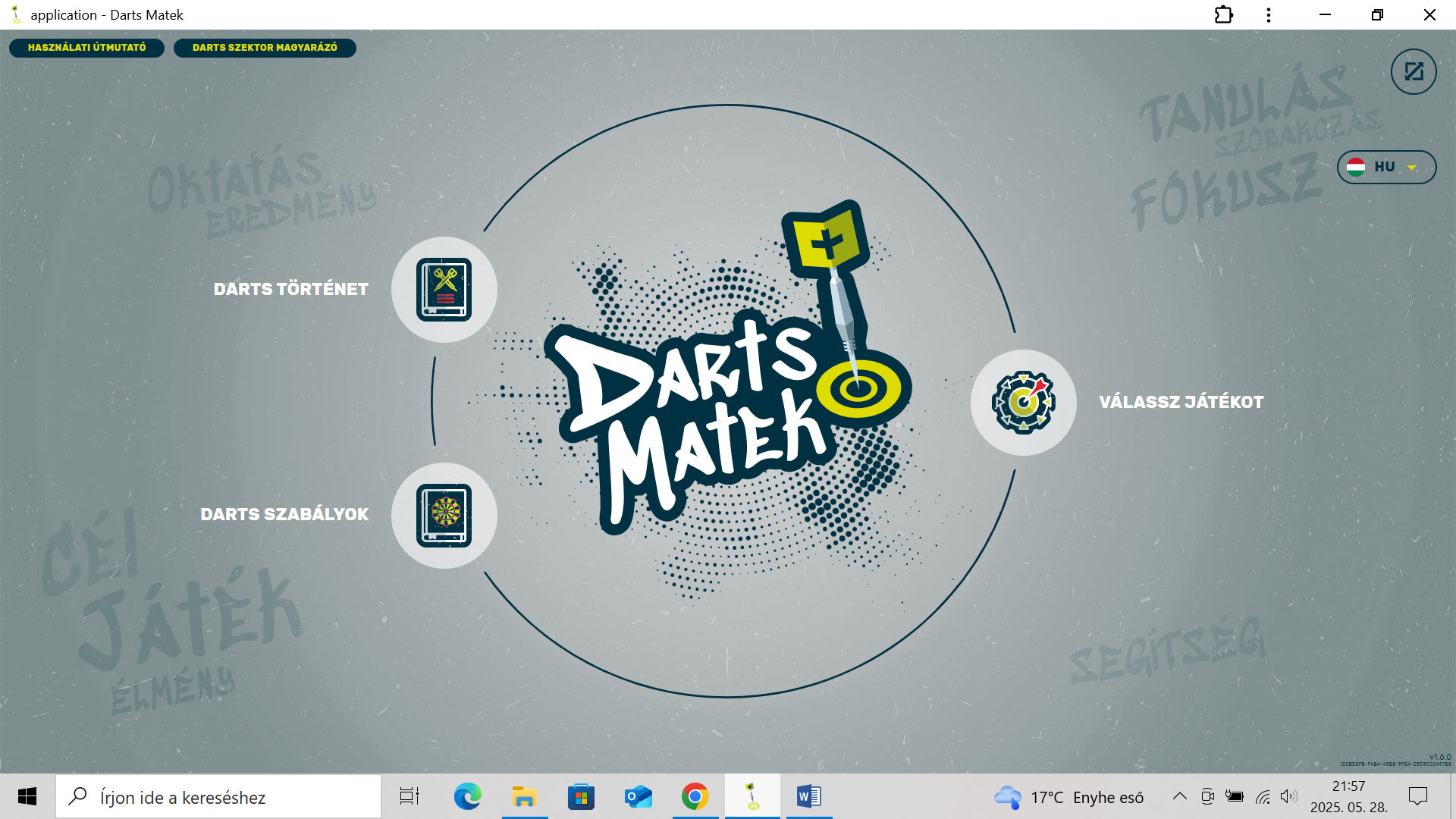Restore down the Darts Matek window
1456x819 pixels.
point(1377,15)
